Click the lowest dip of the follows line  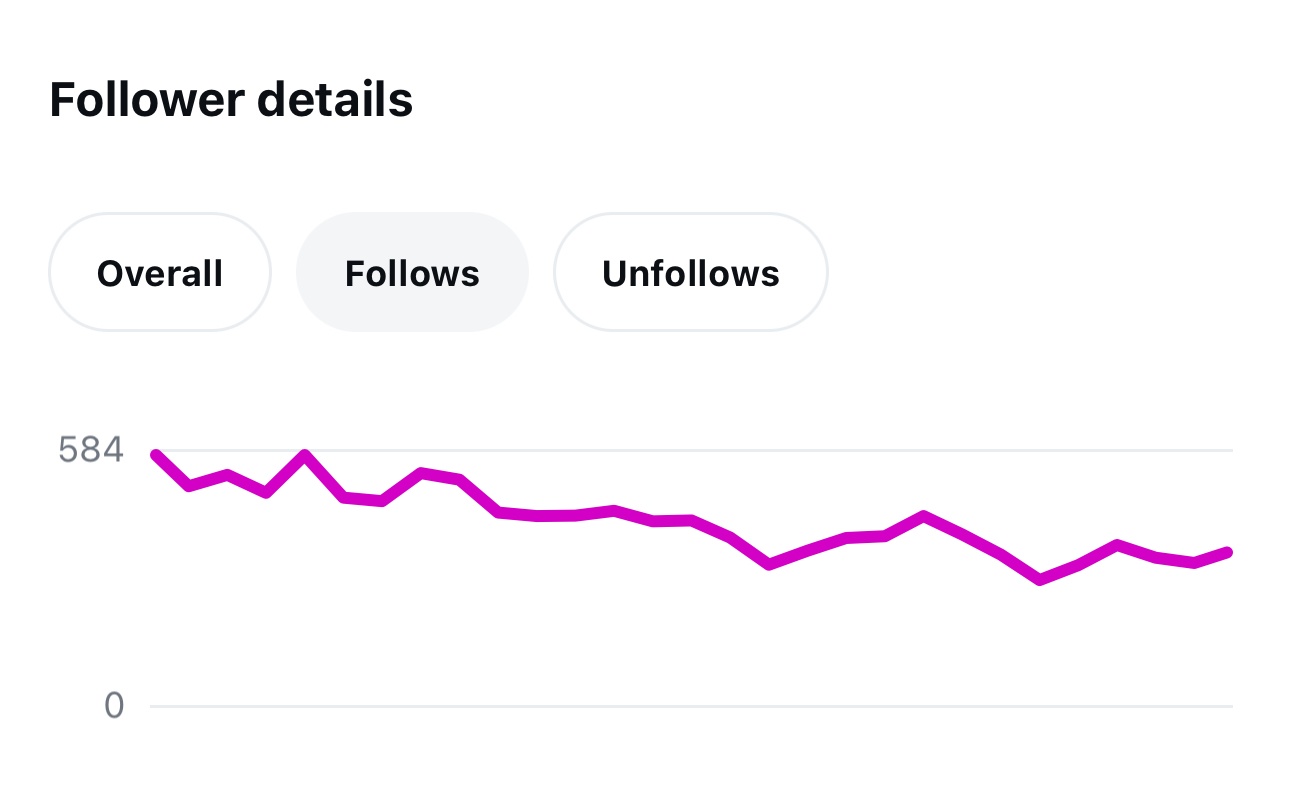[x=1040, y=580]
